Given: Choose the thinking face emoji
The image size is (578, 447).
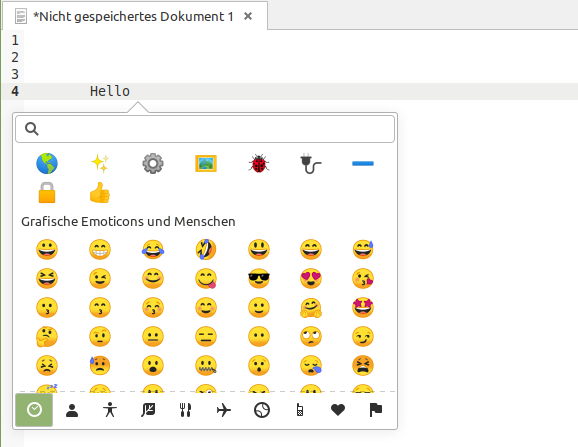Looking at the screenshot, I should pos(47,337).
